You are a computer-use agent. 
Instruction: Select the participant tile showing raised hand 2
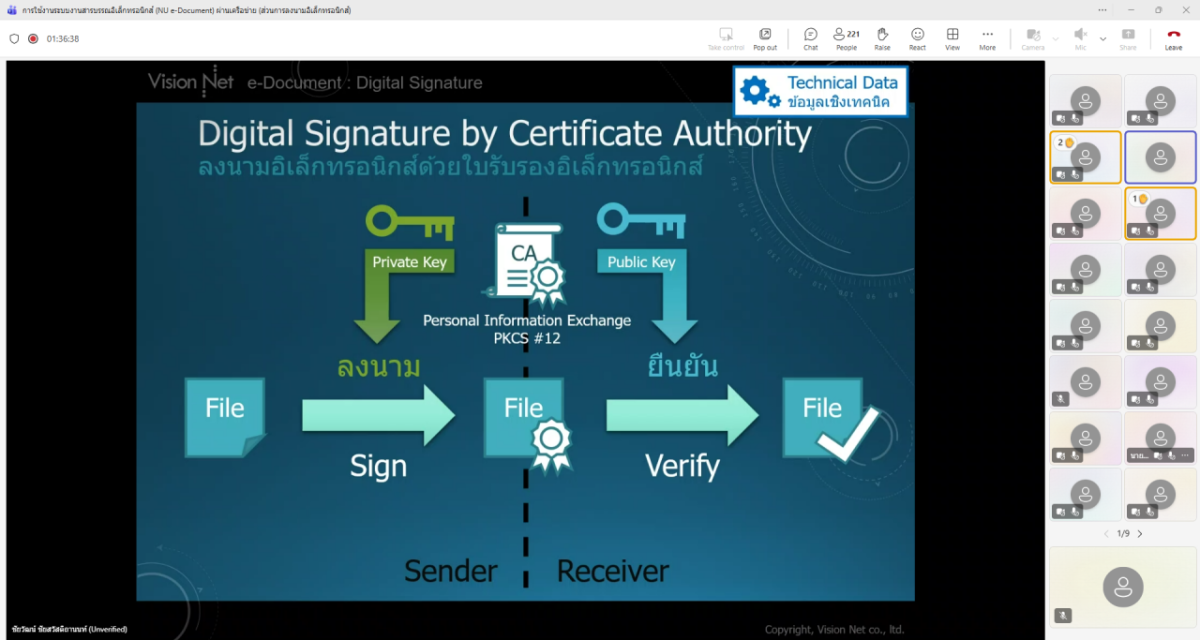1085,157
